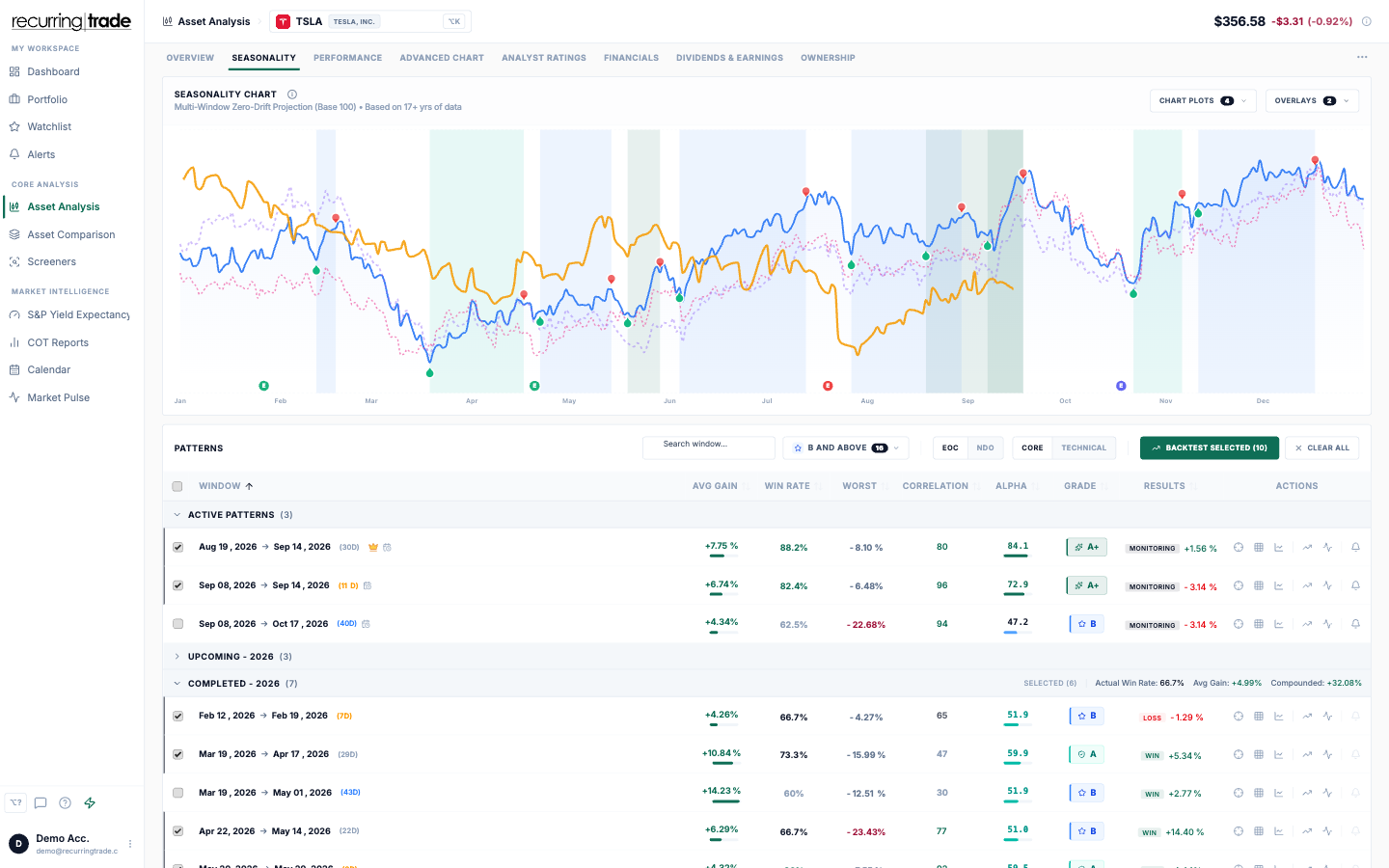This screenshot has height=868, width=1389.
Task: Click trend line icon in Sep 08 – Sep 14 row
Action: (1307, 585)
